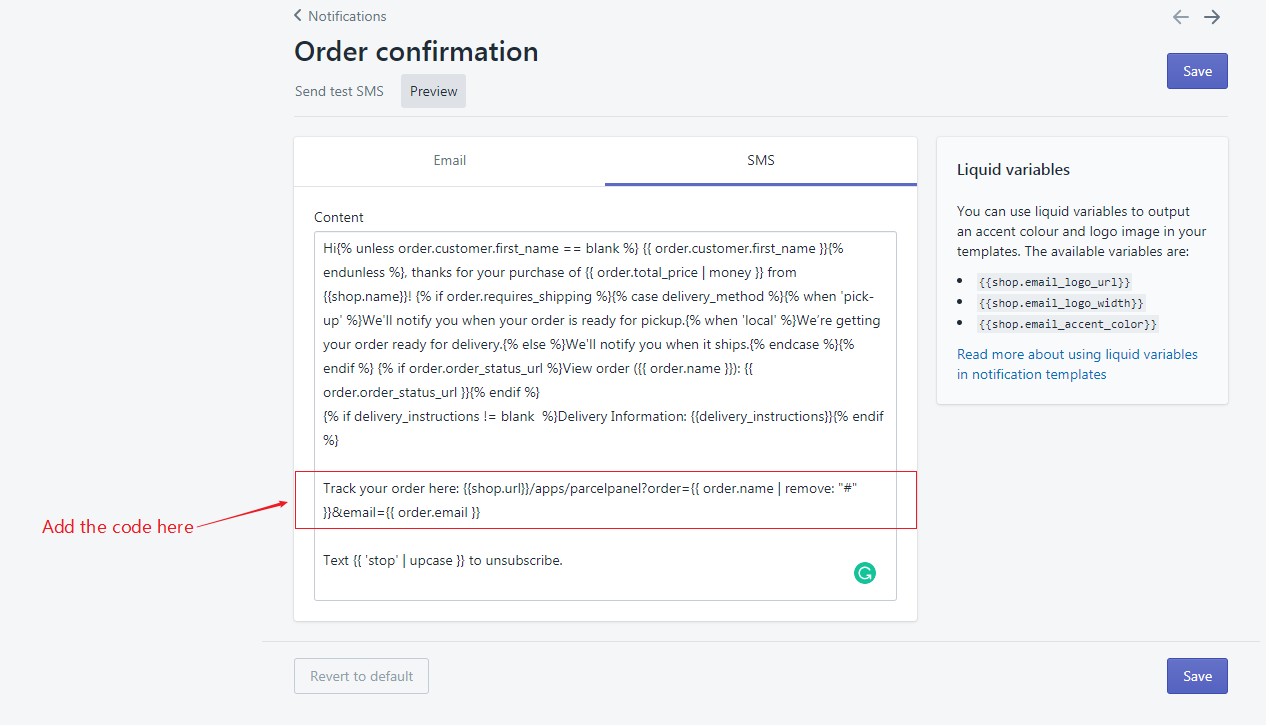Go to next notification with right arrow

click(1212, 17)
